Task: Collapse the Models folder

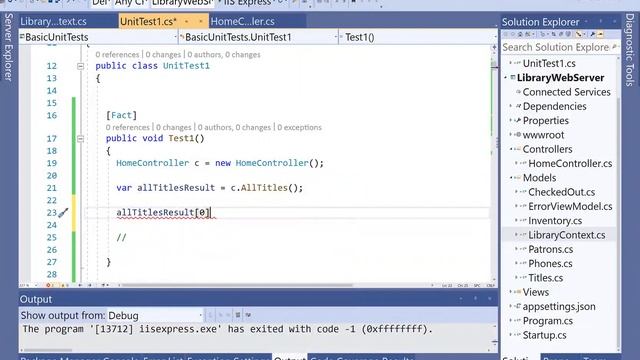Action: [511, 178]
